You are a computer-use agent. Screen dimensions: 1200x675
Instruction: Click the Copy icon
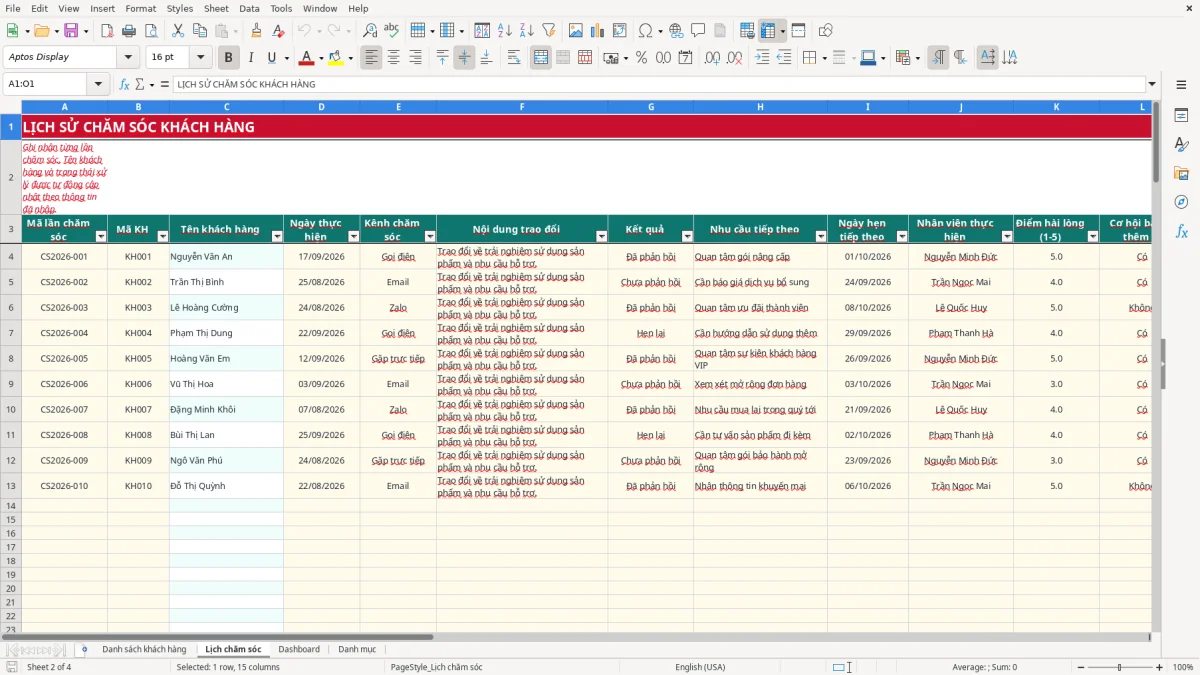pyautogui.click(x=199, y=31)
